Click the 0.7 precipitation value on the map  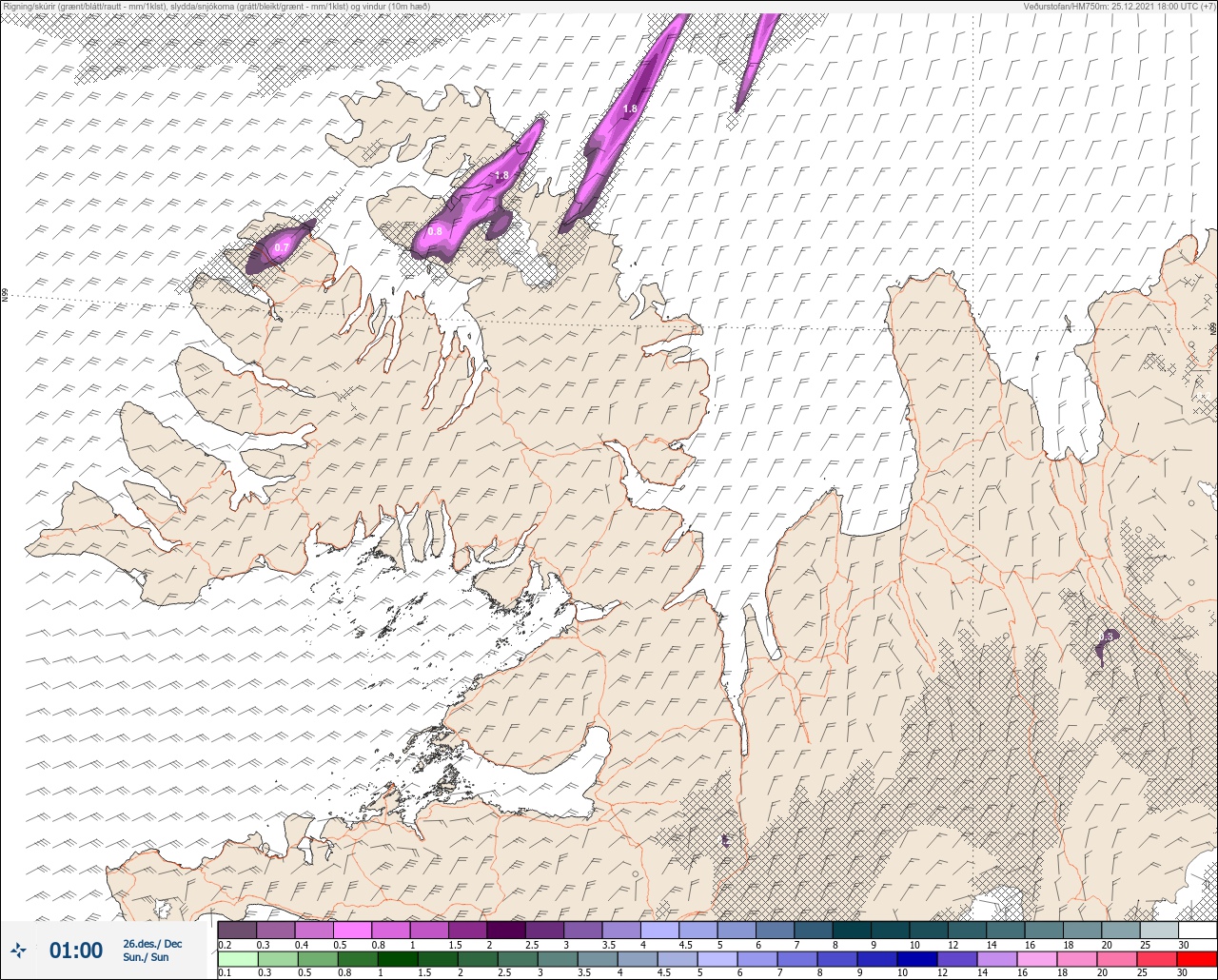[281, 247]
